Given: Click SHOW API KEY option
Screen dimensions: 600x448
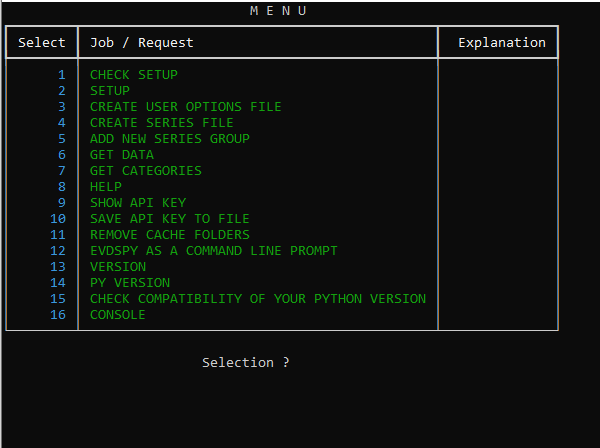Looking at the screenshot, I should click(x=138, y=203).
